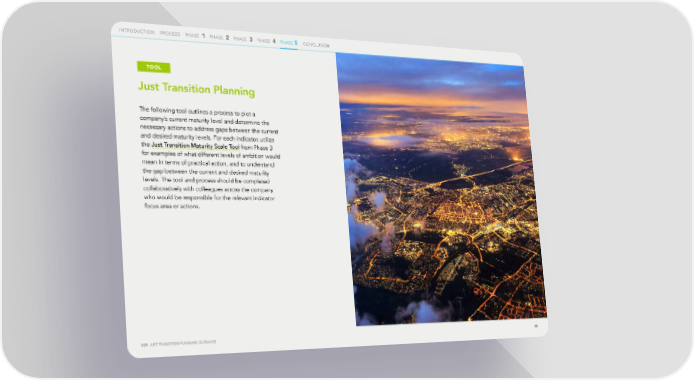
Task: Go to the home icon below the photo
Action: 536,326
